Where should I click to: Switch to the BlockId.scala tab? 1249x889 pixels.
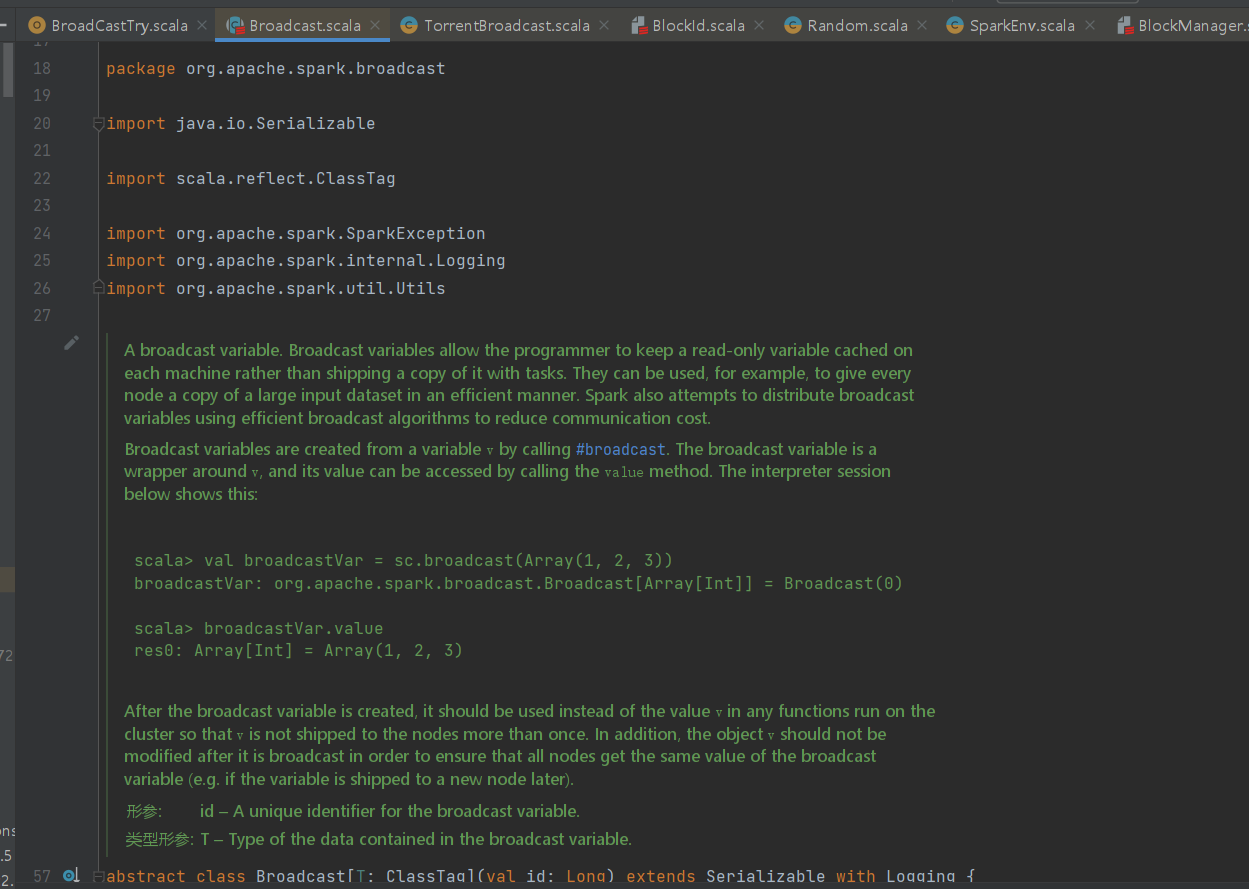tap(698, 26)
